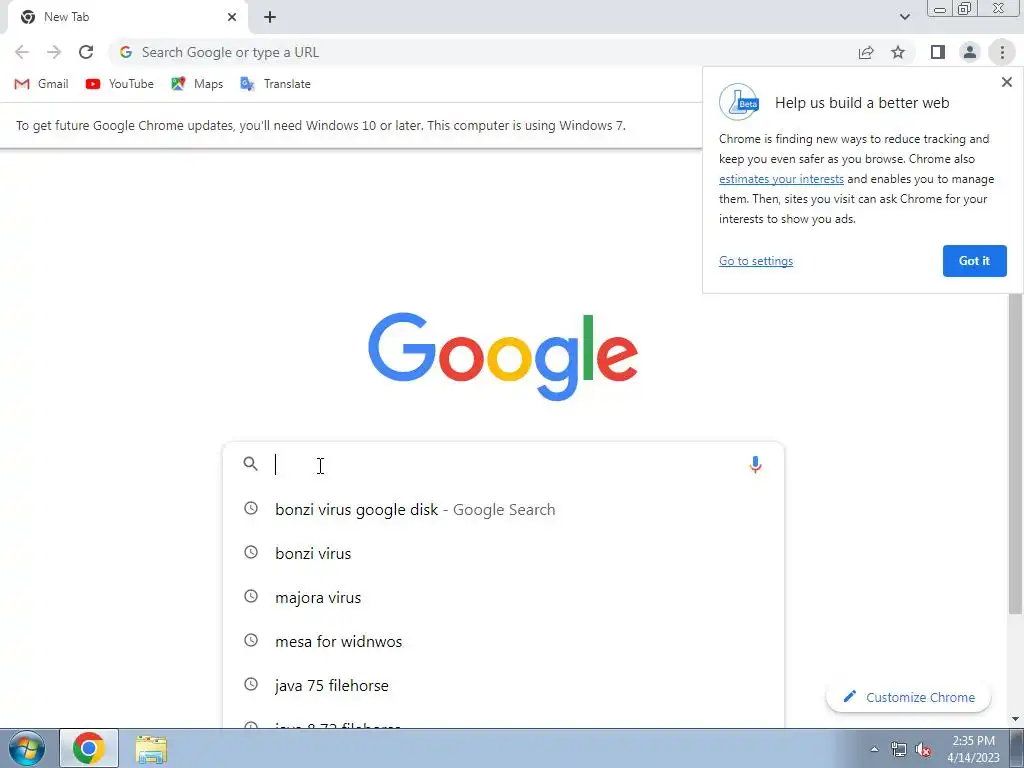Select the 'mesa for widnwos' suggestion
The height and width of the screenshot is (768, 1024).
(503, 641)
